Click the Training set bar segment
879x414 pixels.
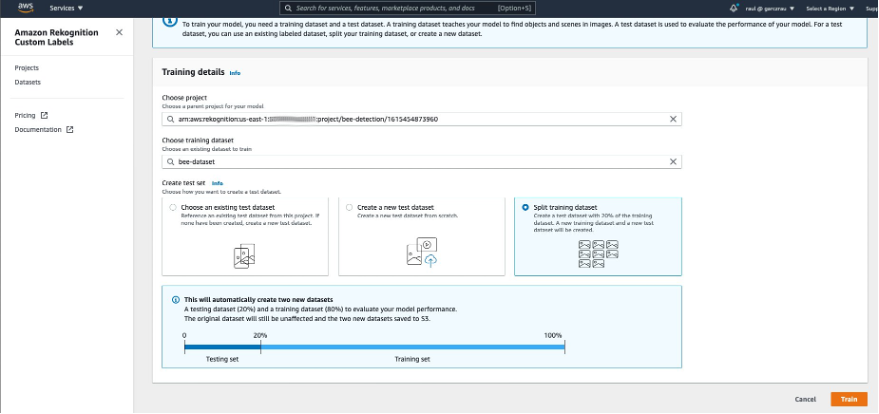tap(413, 347)
